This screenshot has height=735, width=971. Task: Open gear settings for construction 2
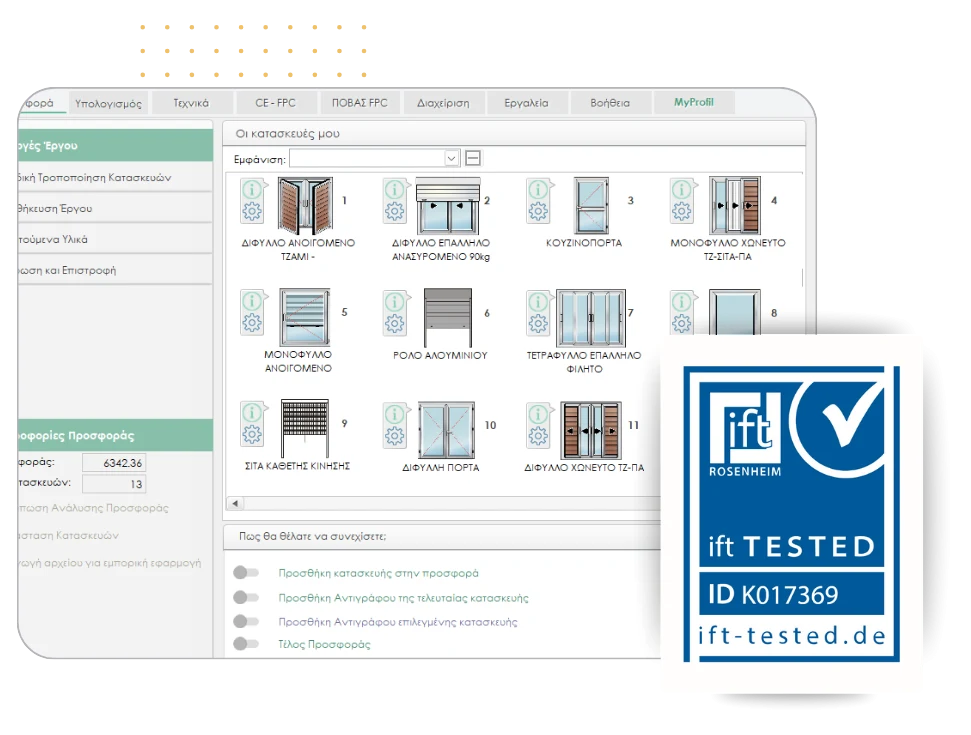[x=394, y=212]
